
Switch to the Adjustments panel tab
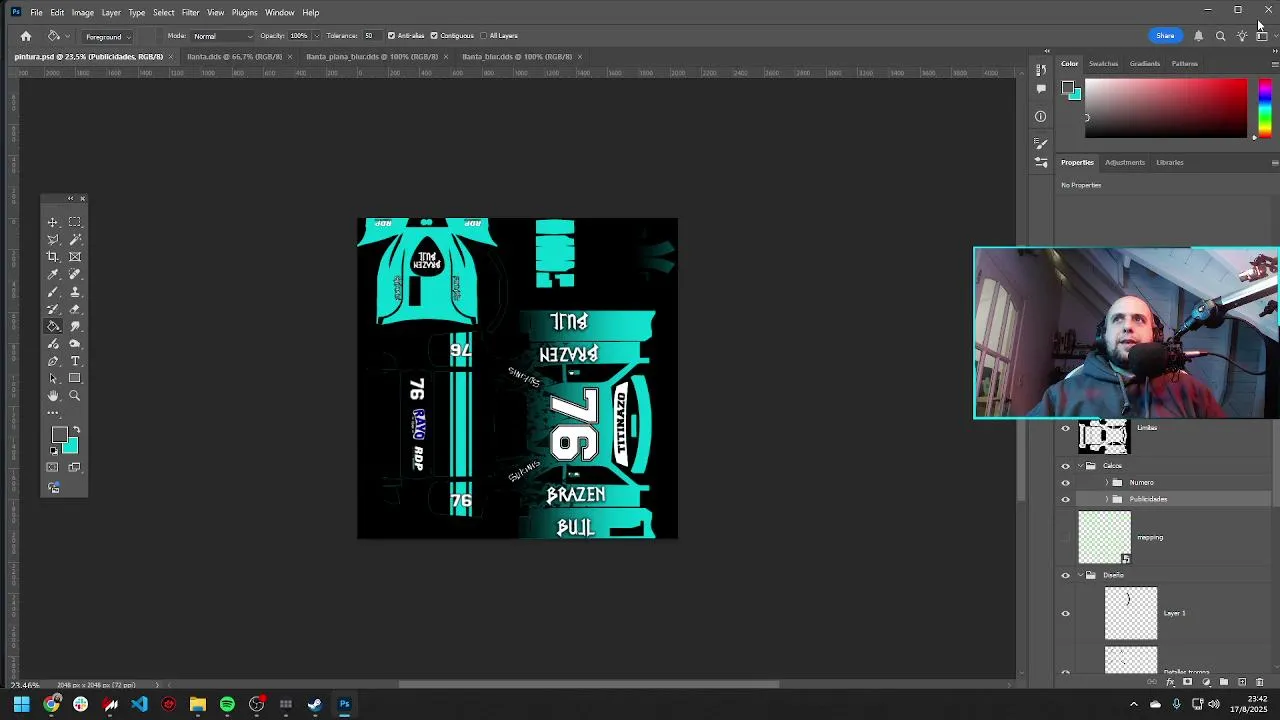1124,162
